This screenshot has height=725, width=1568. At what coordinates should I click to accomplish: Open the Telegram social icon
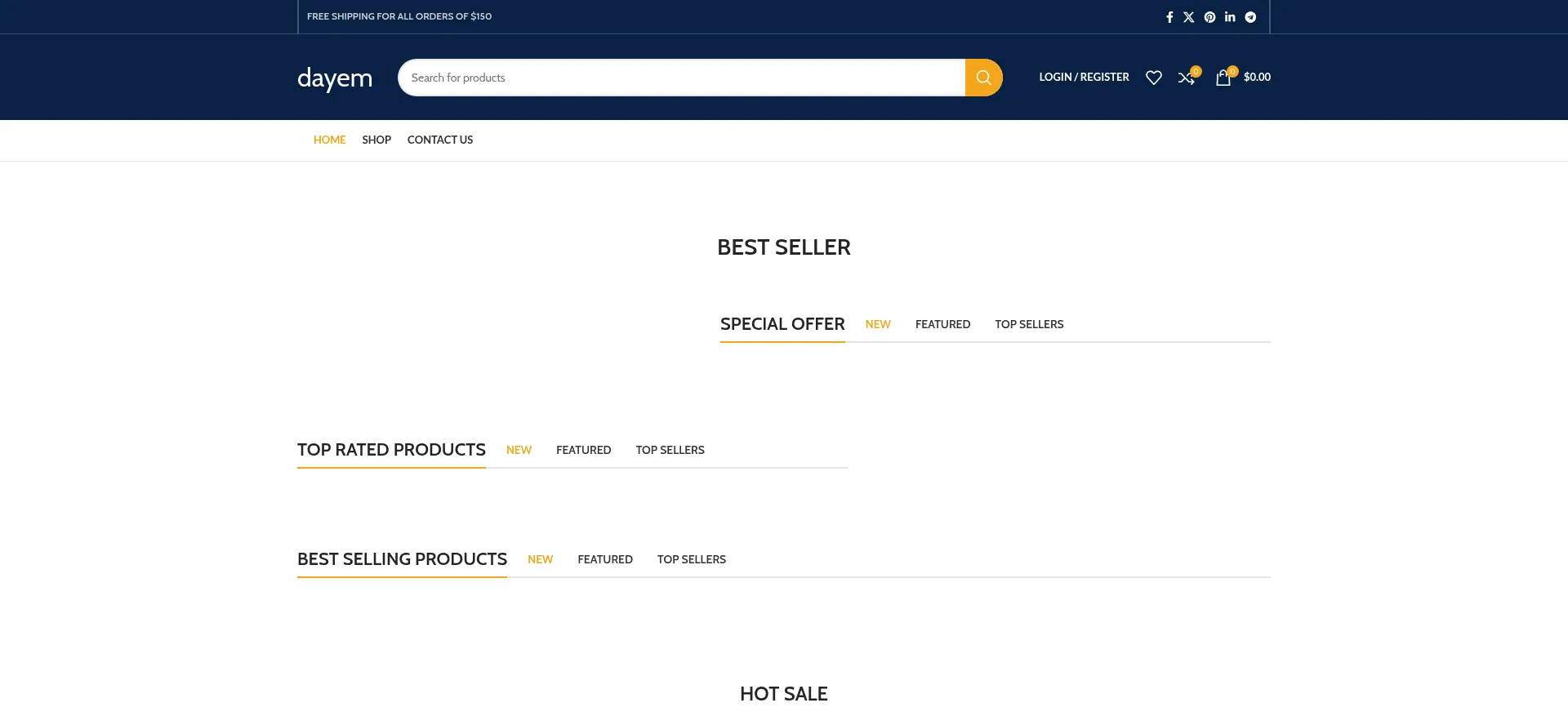coord(1250,17)
